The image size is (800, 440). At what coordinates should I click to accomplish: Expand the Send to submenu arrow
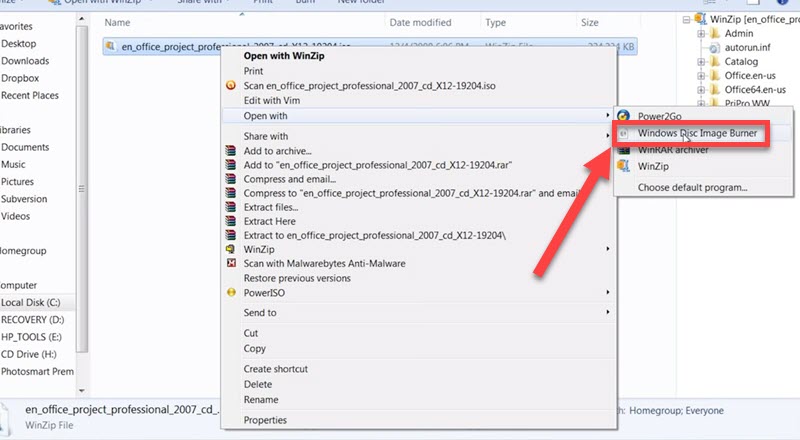click(607, 312)
